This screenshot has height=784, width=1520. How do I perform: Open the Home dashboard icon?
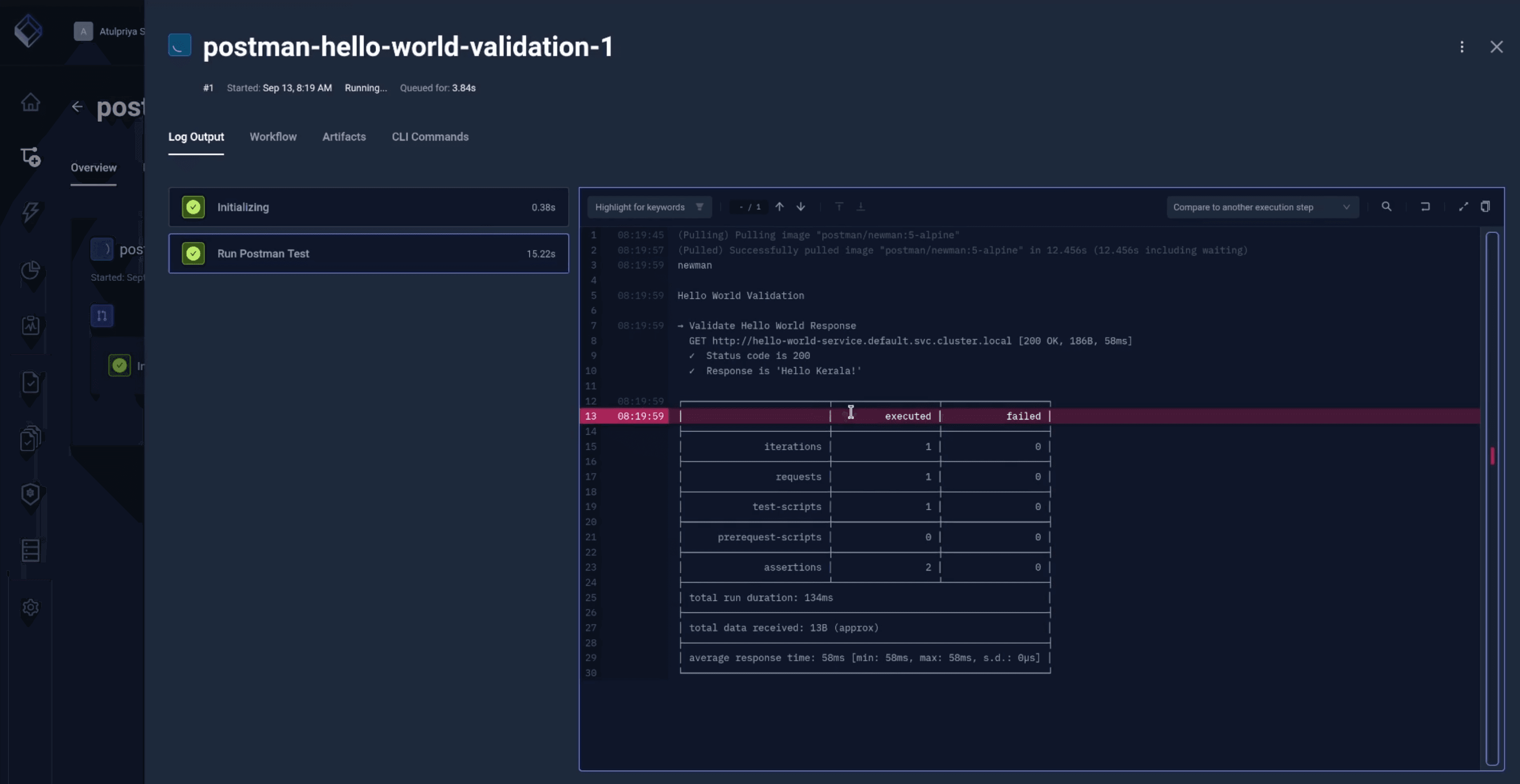click(x=31, y=102)
